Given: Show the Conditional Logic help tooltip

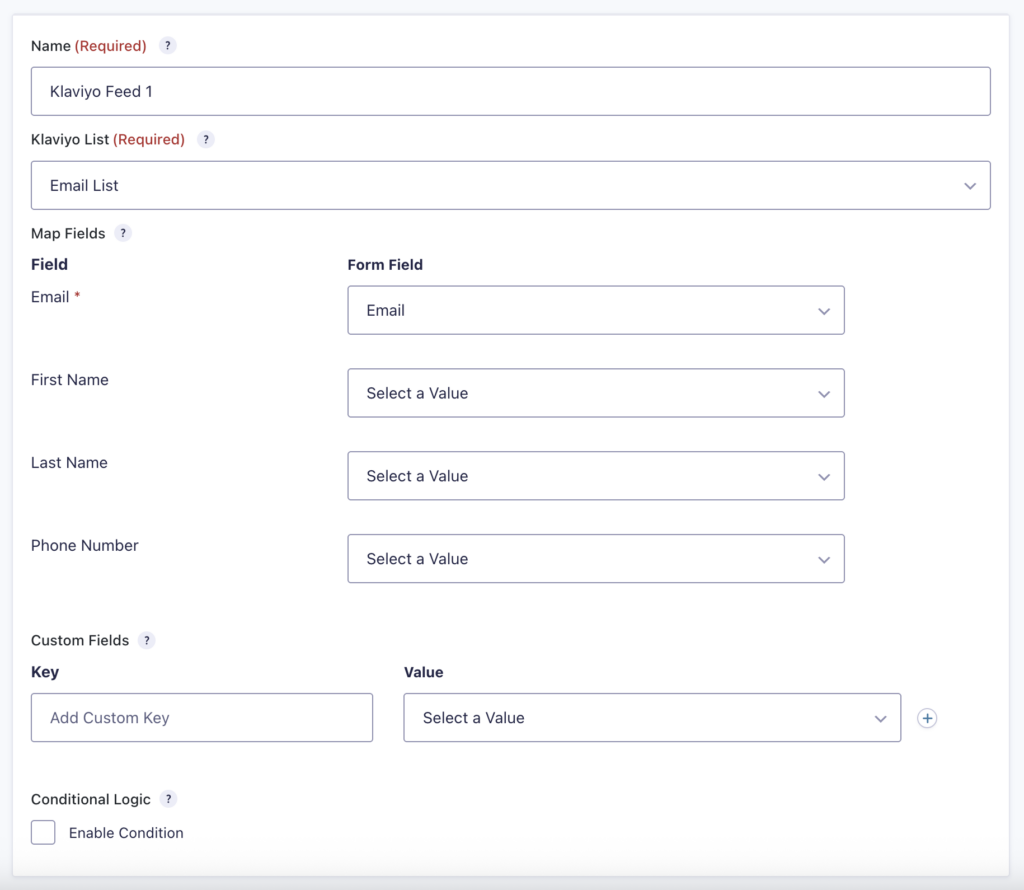Looking at the screenshot, I should coord(168,799).
